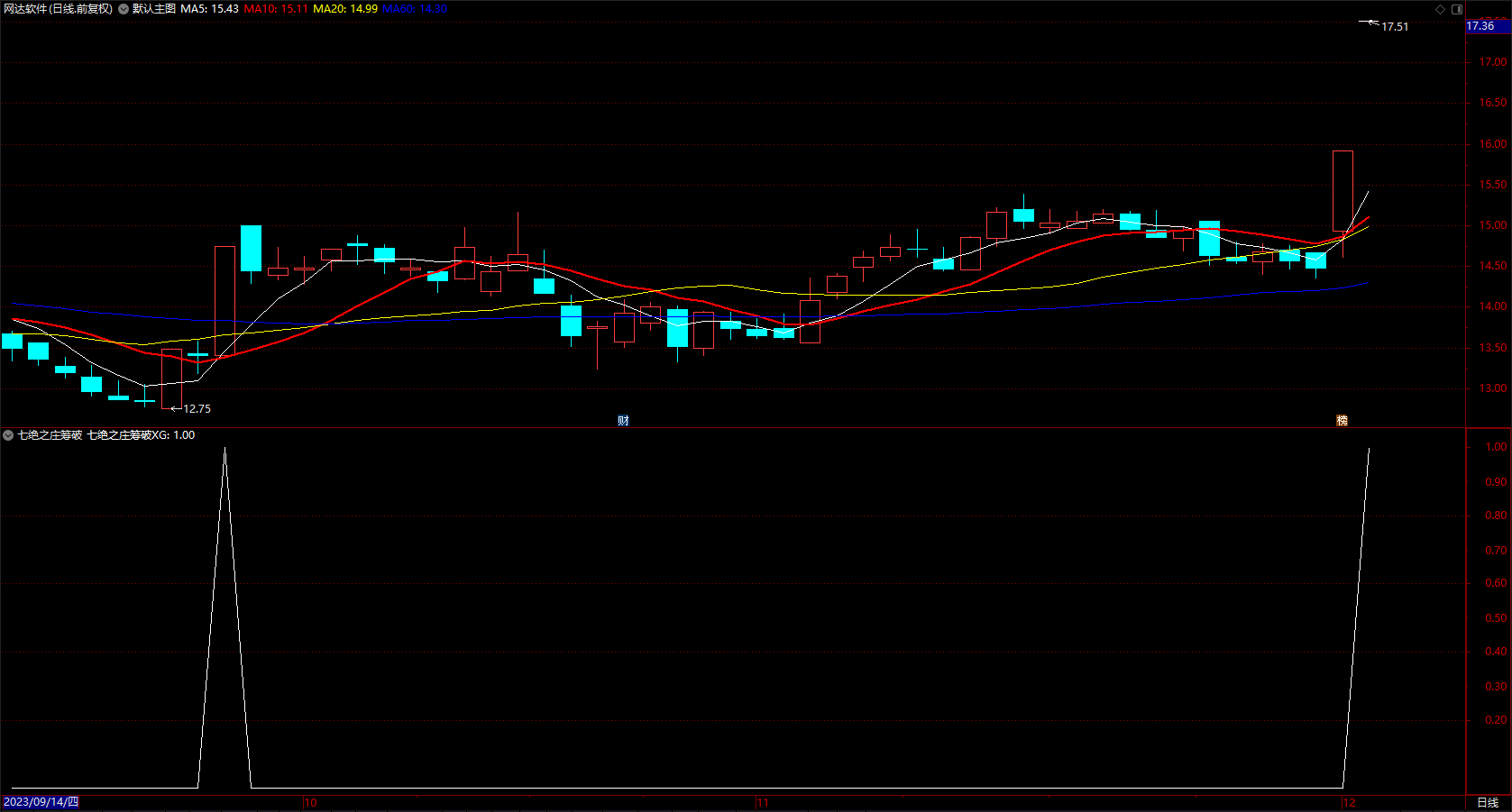Click the 15.50 price axis label
Image resolution: width=1512 pixels, height=812 pixels.
coord(1493,185)
